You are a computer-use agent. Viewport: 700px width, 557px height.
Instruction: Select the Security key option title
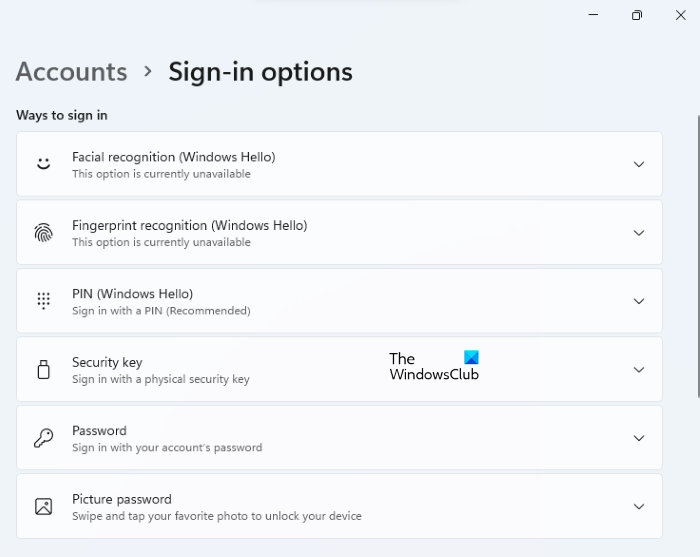(107, 362)
